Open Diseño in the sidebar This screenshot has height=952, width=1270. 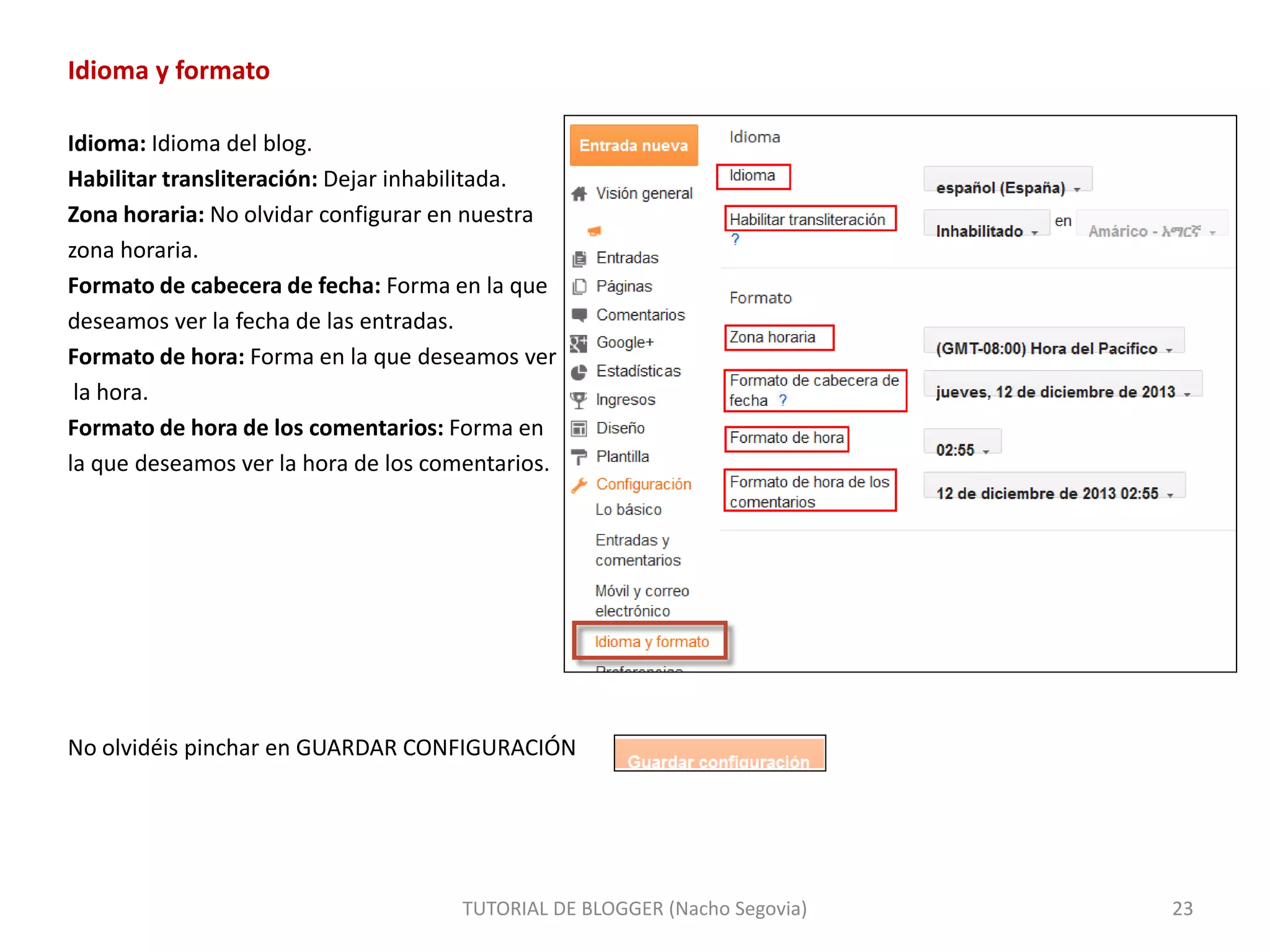point(620,428)
